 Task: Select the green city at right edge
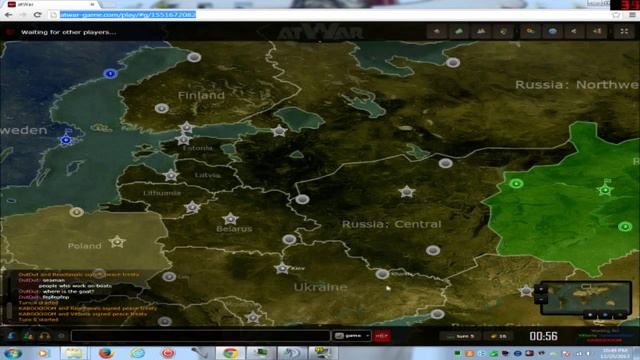(x=625, y=227)
